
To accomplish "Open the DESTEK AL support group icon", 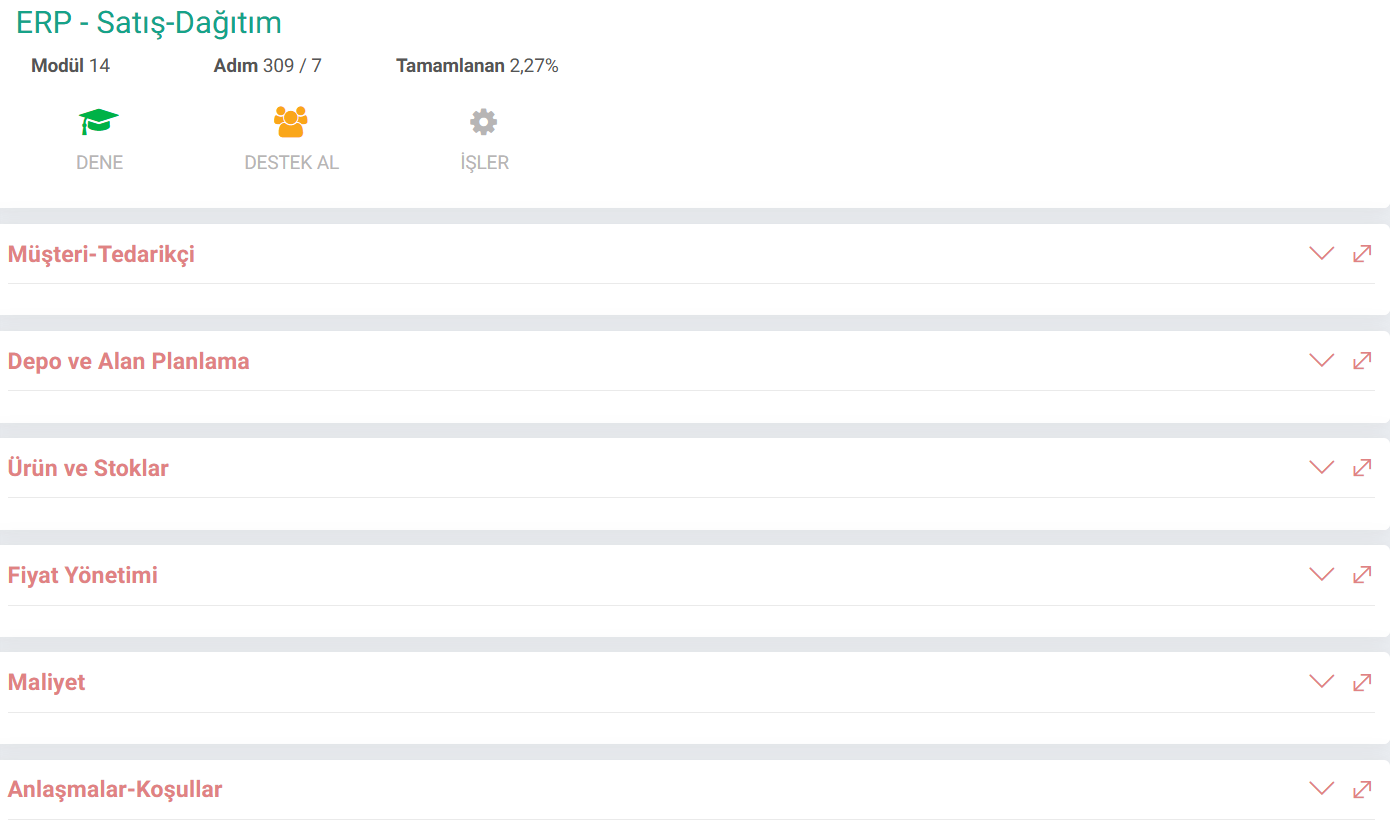I will pyautogui.click(x=291, y=122).
